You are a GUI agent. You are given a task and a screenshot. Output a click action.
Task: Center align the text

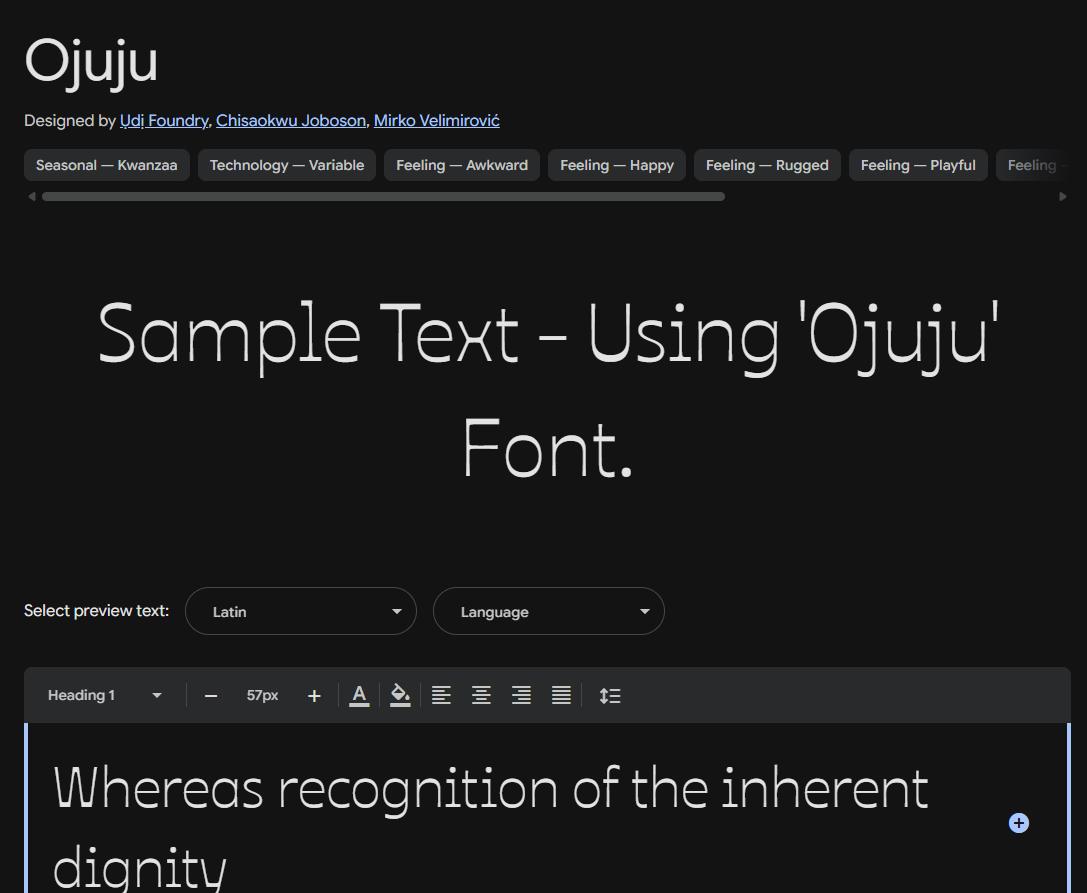(482, 695)
